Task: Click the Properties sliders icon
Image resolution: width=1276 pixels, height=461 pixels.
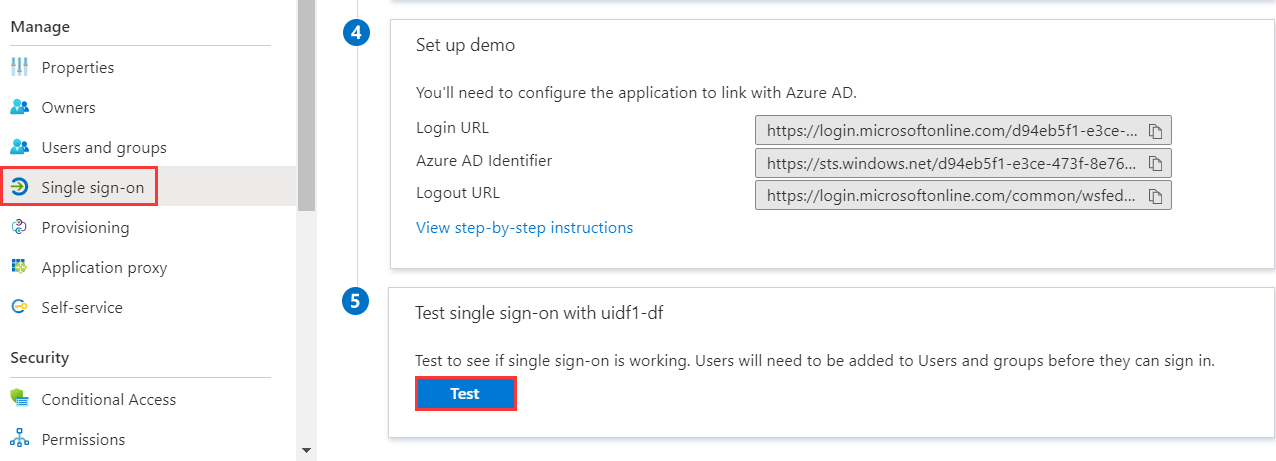Action: coord(19,68)
